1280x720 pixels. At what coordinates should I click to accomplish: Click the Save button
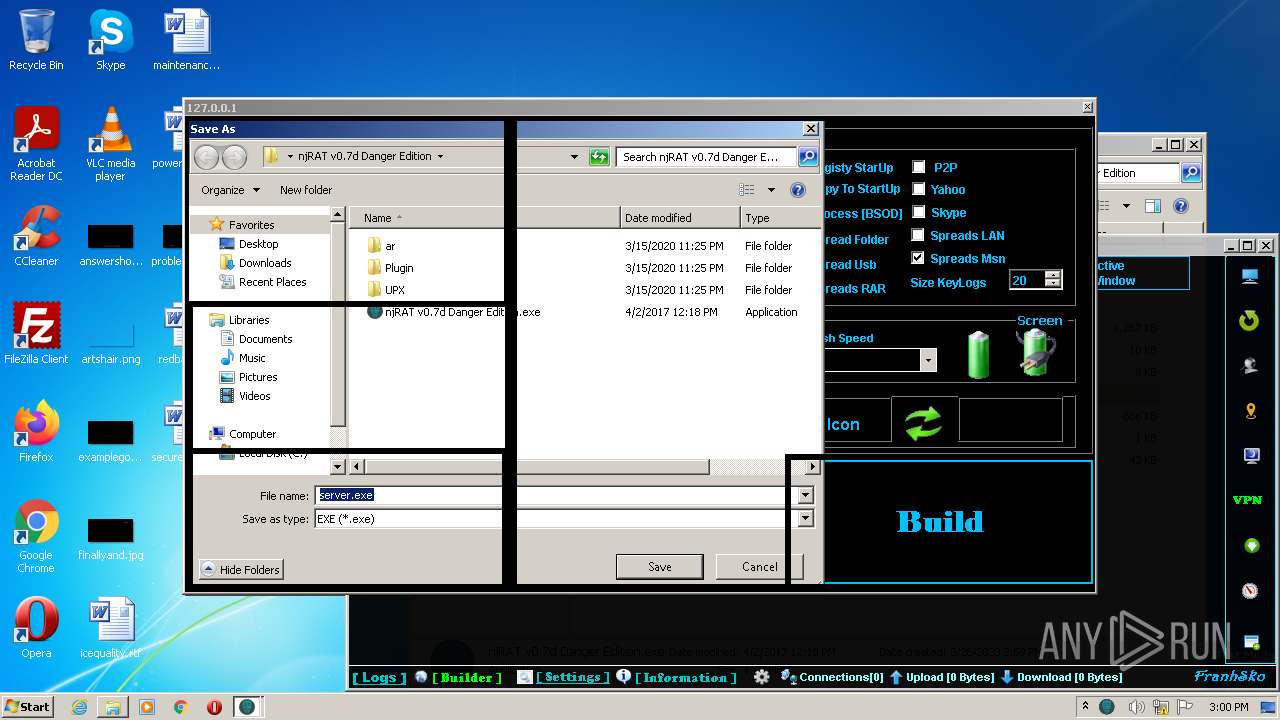(660, 567)
